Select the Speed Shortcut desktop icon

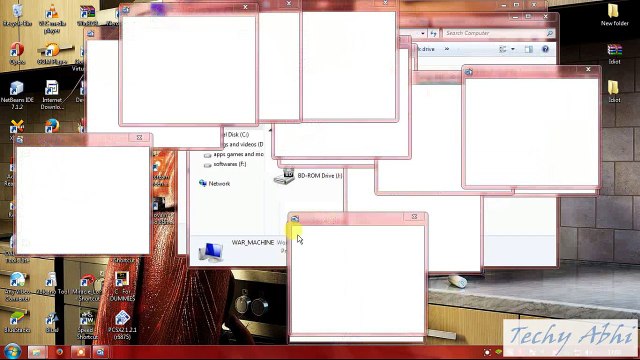point(87,325)
